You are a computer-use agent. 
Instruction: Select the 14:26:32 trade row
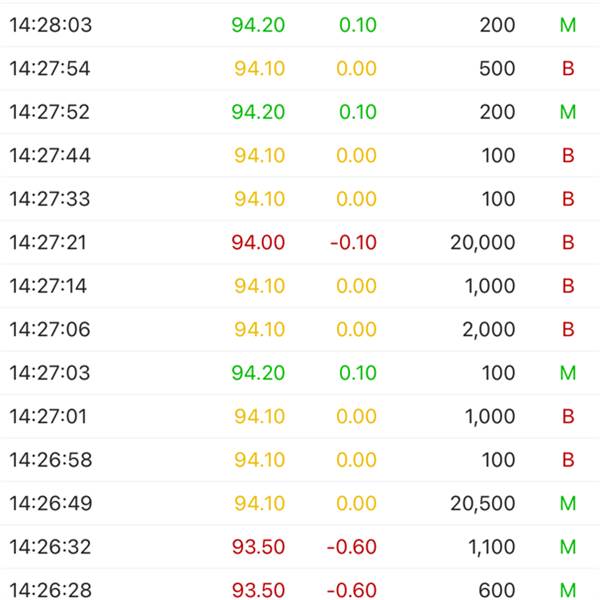tap(300, 547)
